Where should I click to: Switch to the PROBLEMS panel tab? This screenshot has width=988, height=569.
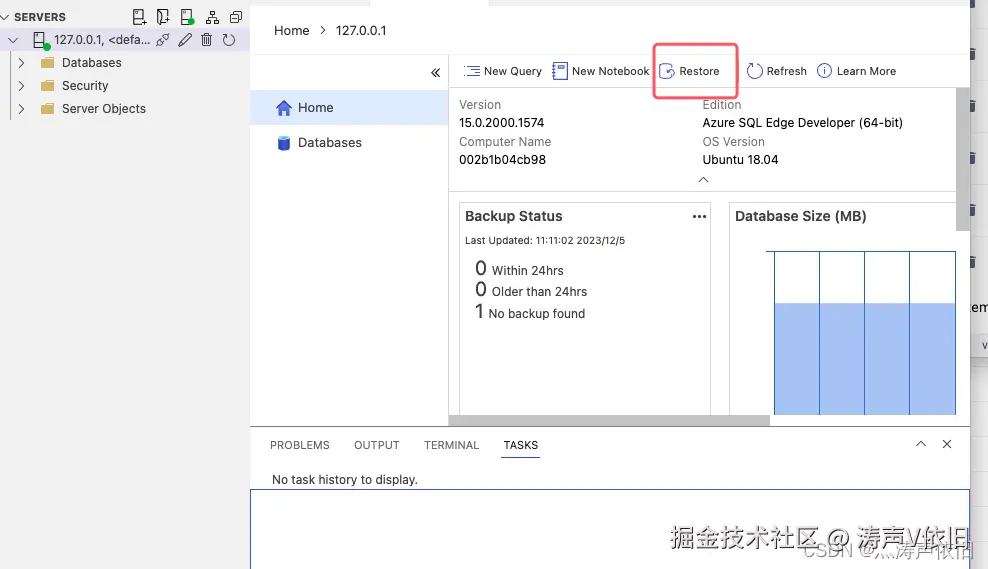(x=300, y=445)
